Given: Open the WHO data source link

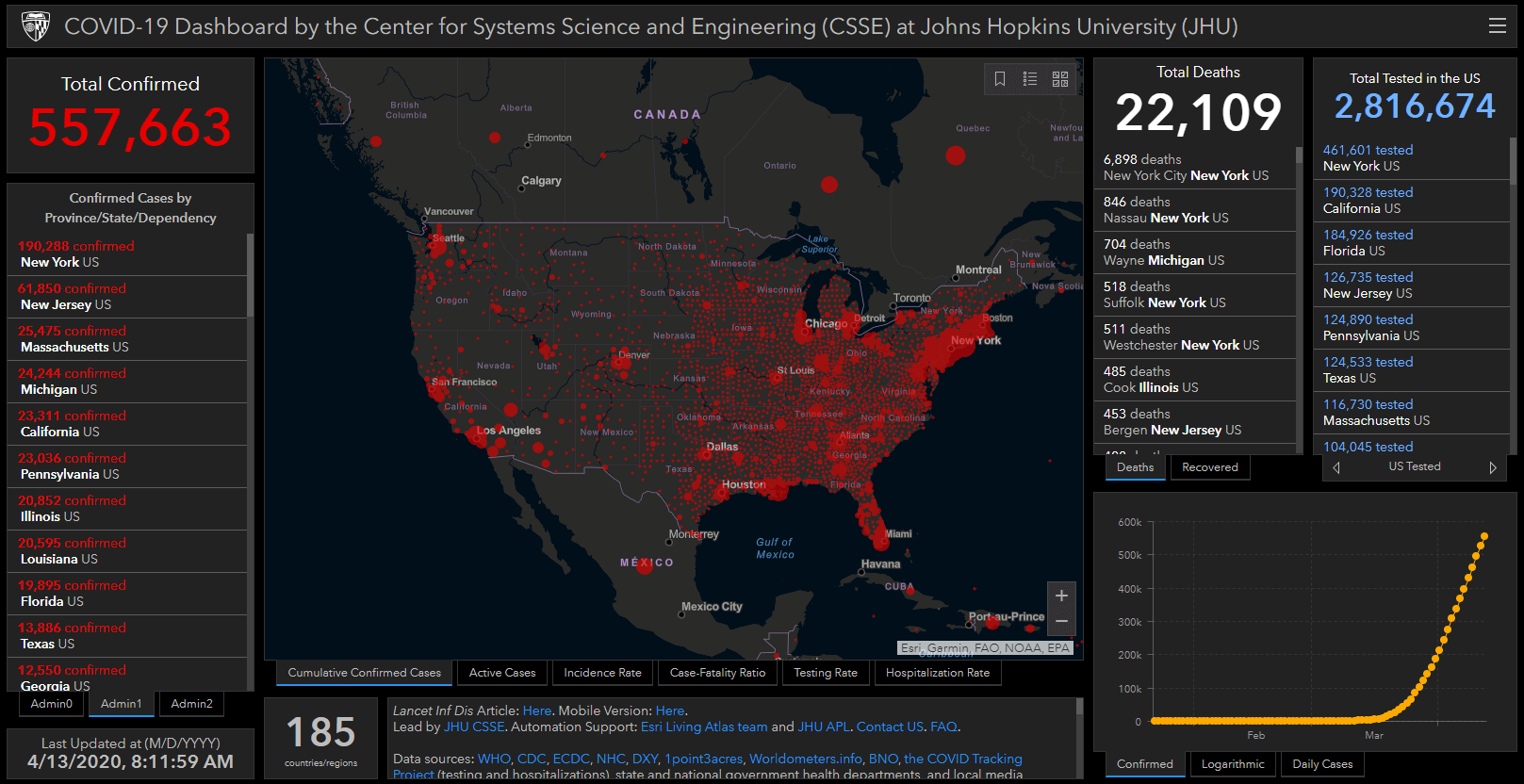Looking at the screenshot, I should click(x=494, y=759).
